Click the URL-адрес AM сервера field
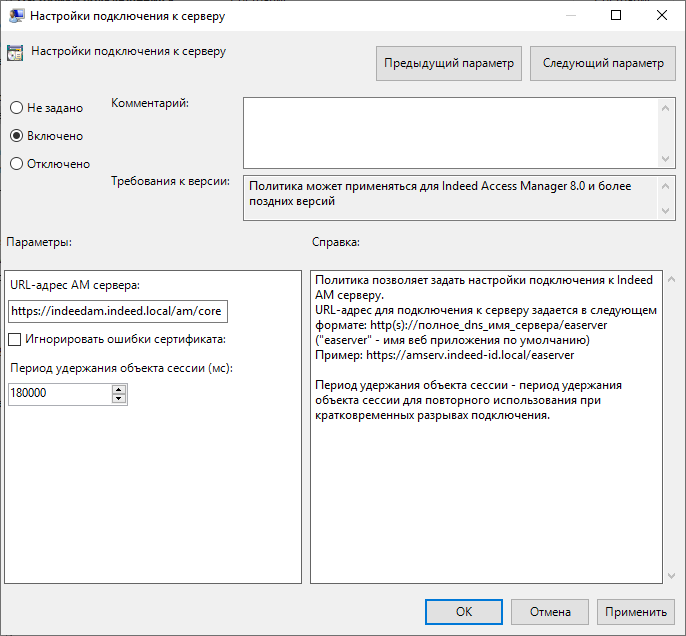Viewport: 686px width, 636px height. click(x=117, y=312)
